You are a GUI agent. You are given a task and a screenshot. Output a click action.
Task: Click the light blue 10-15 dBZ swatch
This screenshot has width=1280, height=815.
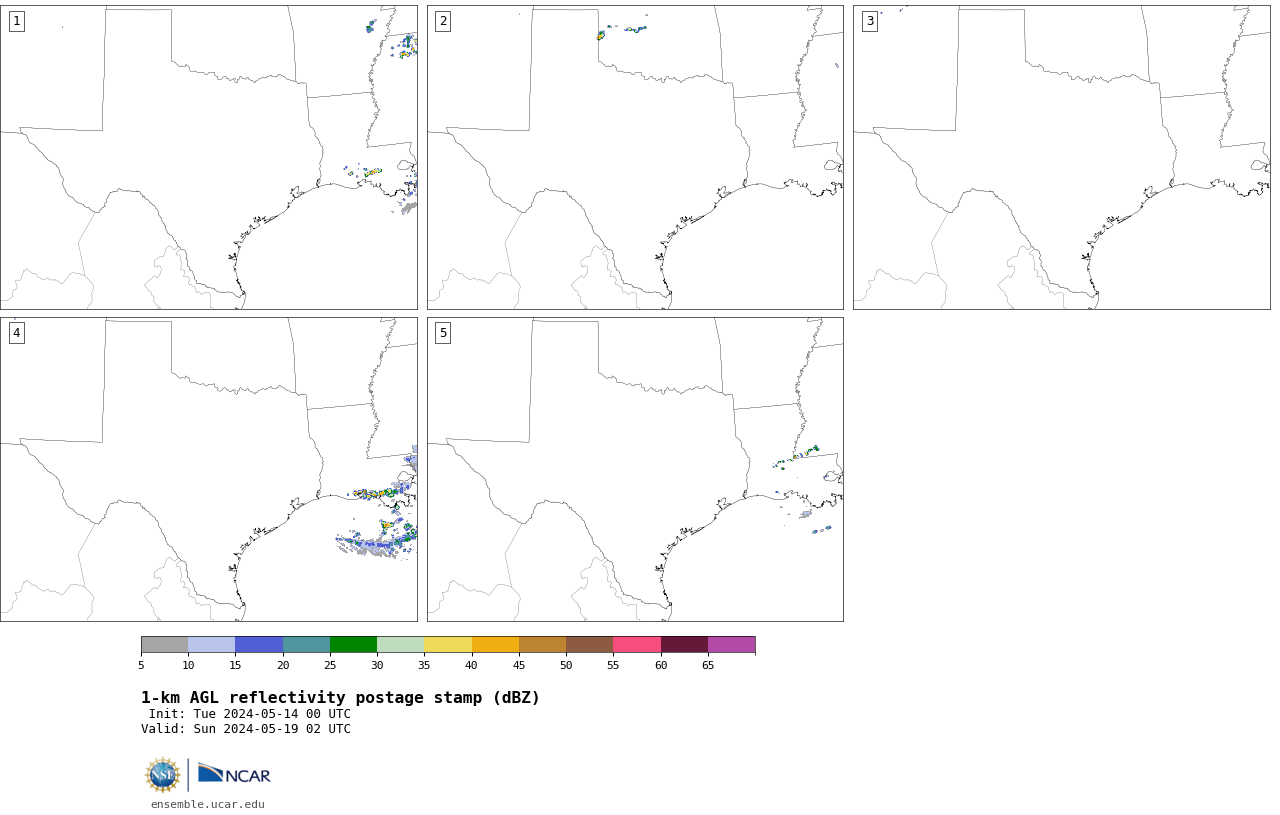pyautogui.click(x=212, y=644)
